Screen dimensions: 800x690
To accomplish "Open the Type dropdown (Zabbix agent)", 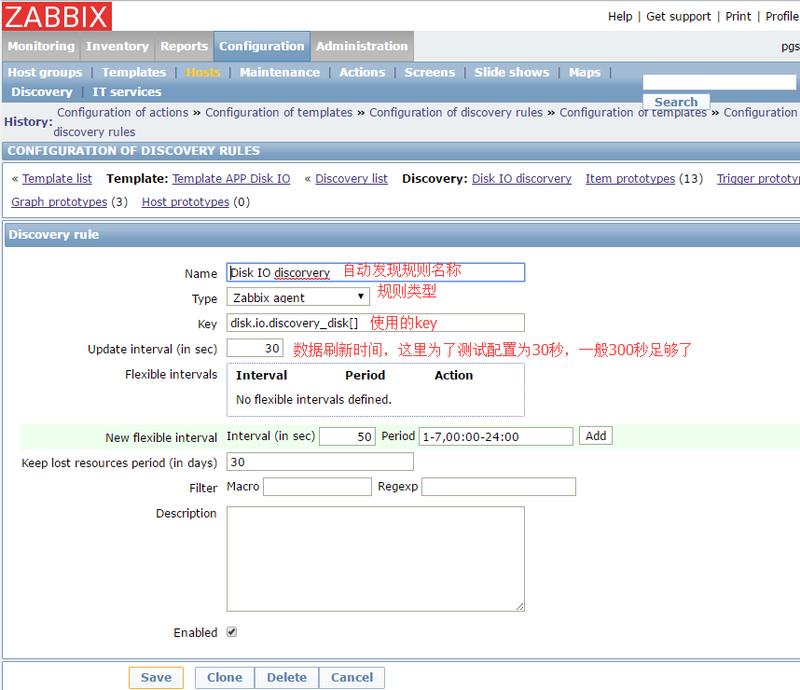I will click(298, 297).
